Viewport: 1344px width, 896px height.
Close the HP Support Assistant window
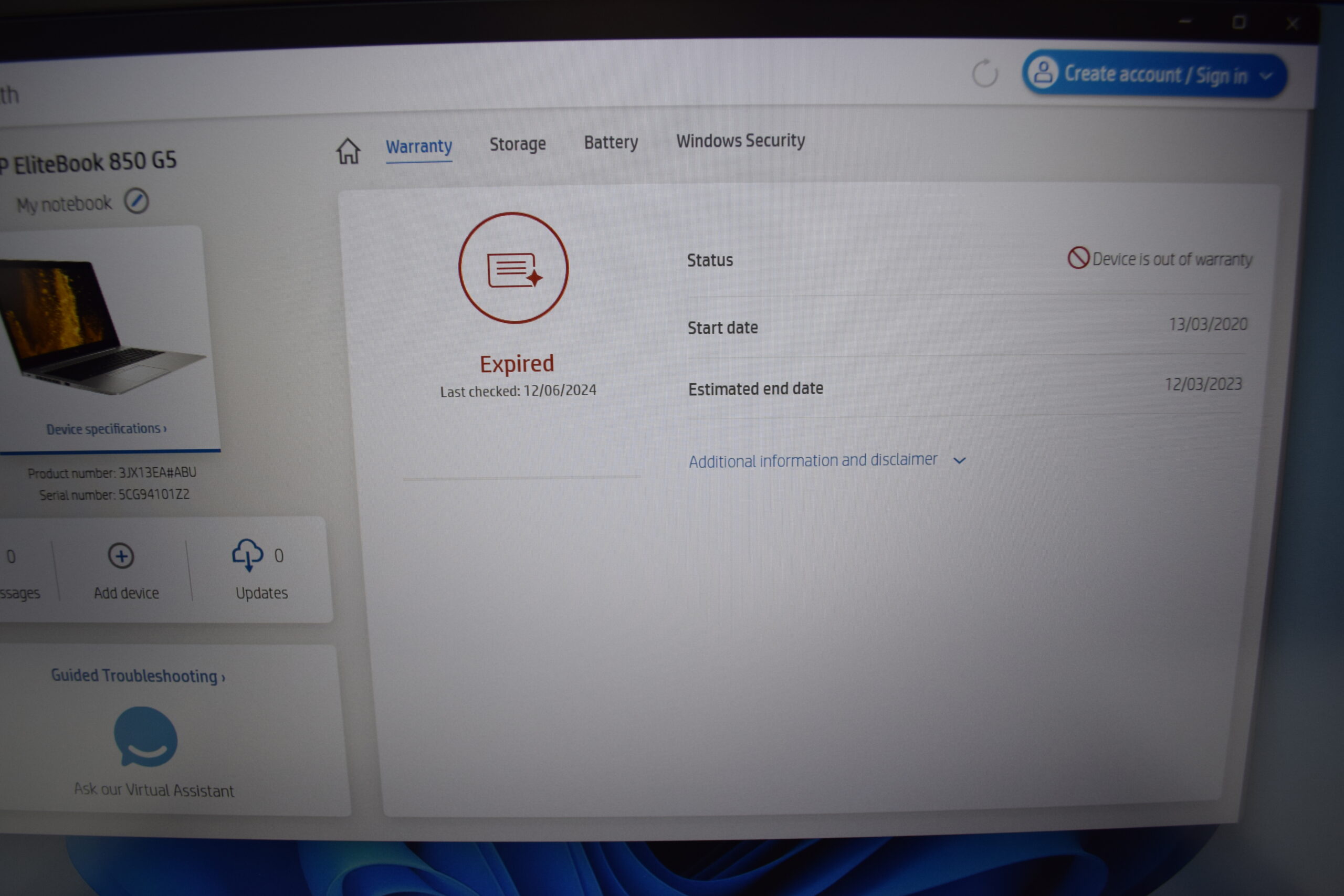pyautogui.click(x=1292, y=24)
